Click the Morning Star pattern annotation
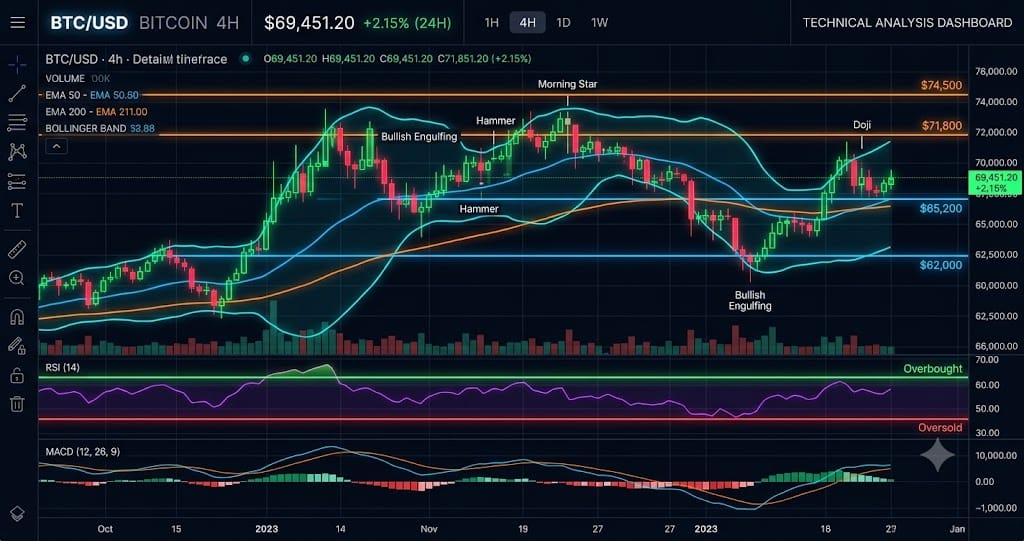This screenshot has height=541, width=1024. [x=568, y=84]
